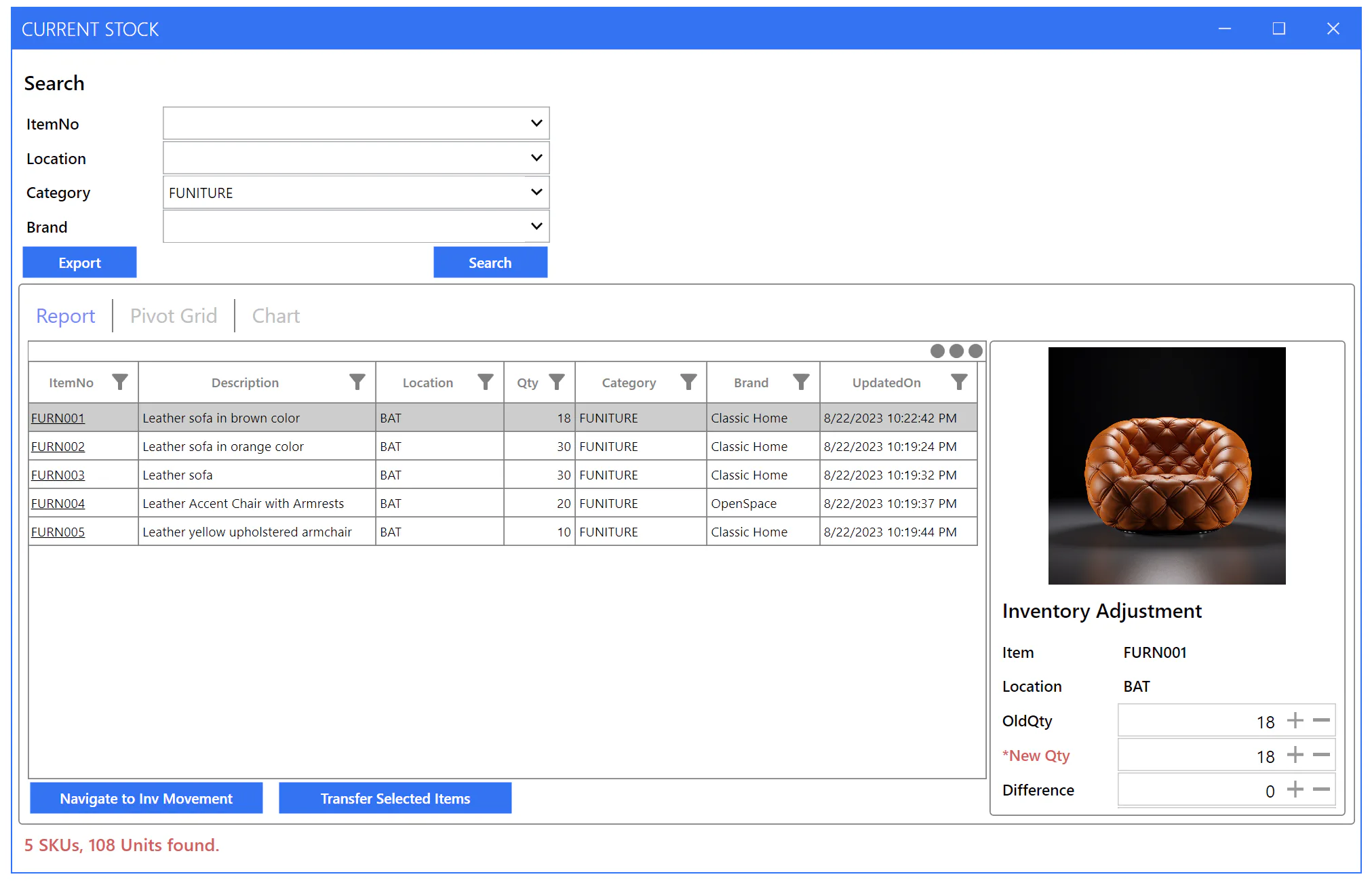
Task: Decrease Difference with the minus icon
Action: (1321, 789)
